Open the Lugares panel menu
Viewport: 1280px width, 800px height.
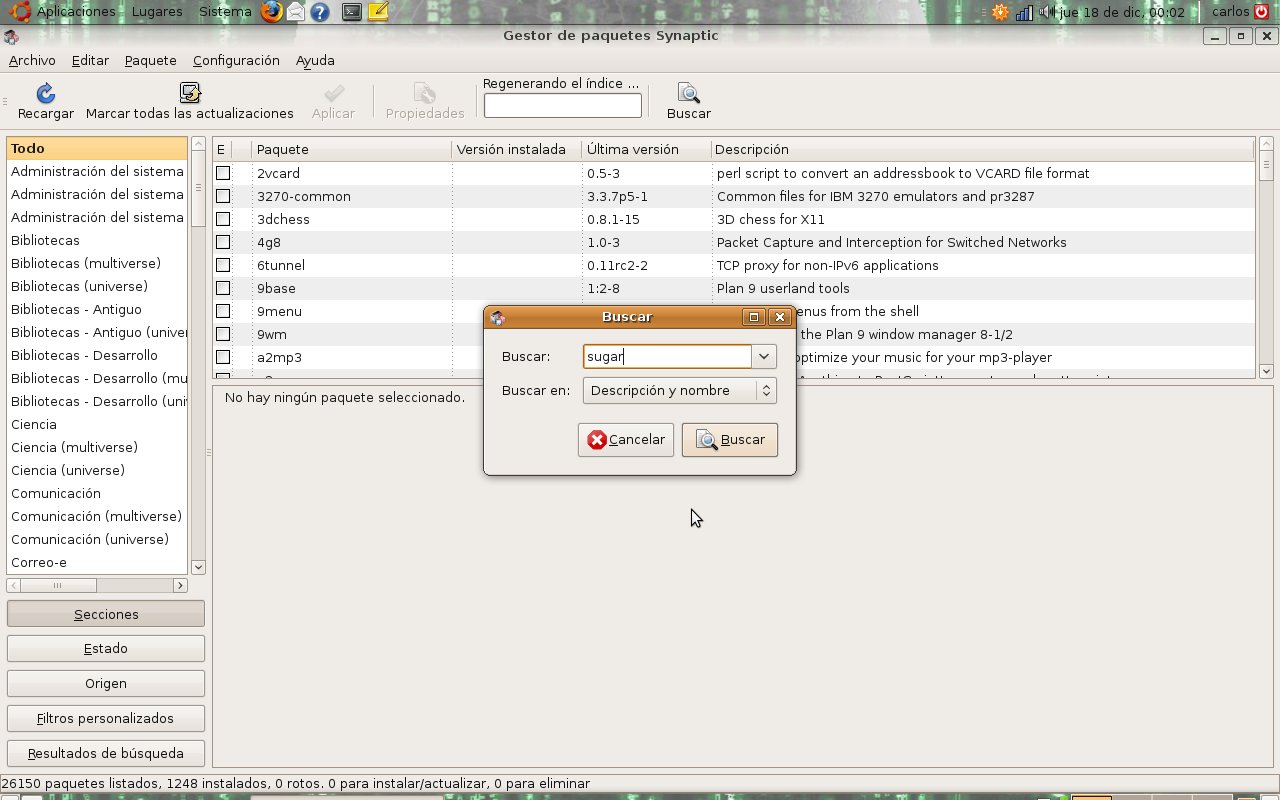(157, 12)
